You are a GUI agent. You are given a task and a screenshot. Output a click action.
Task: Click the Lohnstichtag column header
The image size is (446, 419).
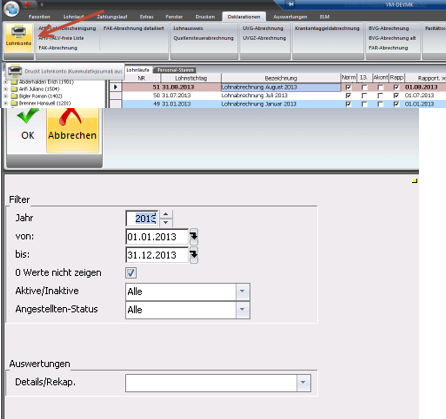coord(191,78)
